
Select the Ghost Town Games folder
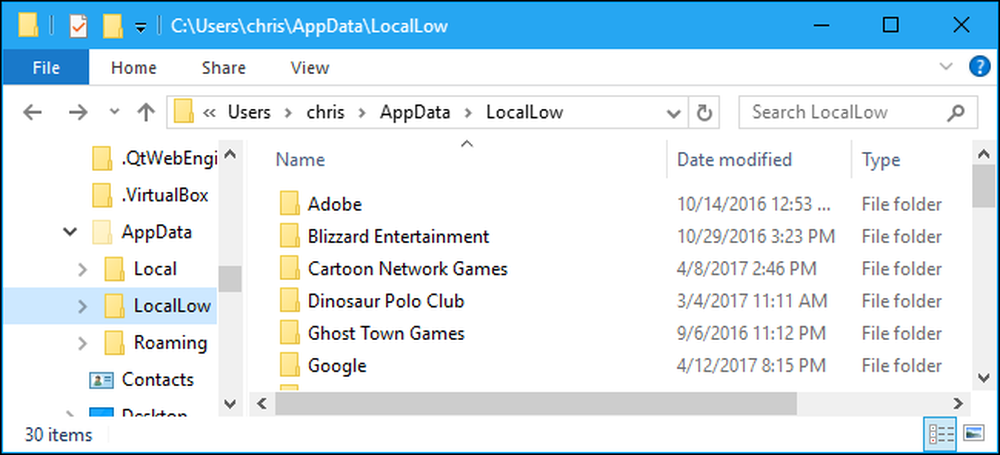click(386, 333)
